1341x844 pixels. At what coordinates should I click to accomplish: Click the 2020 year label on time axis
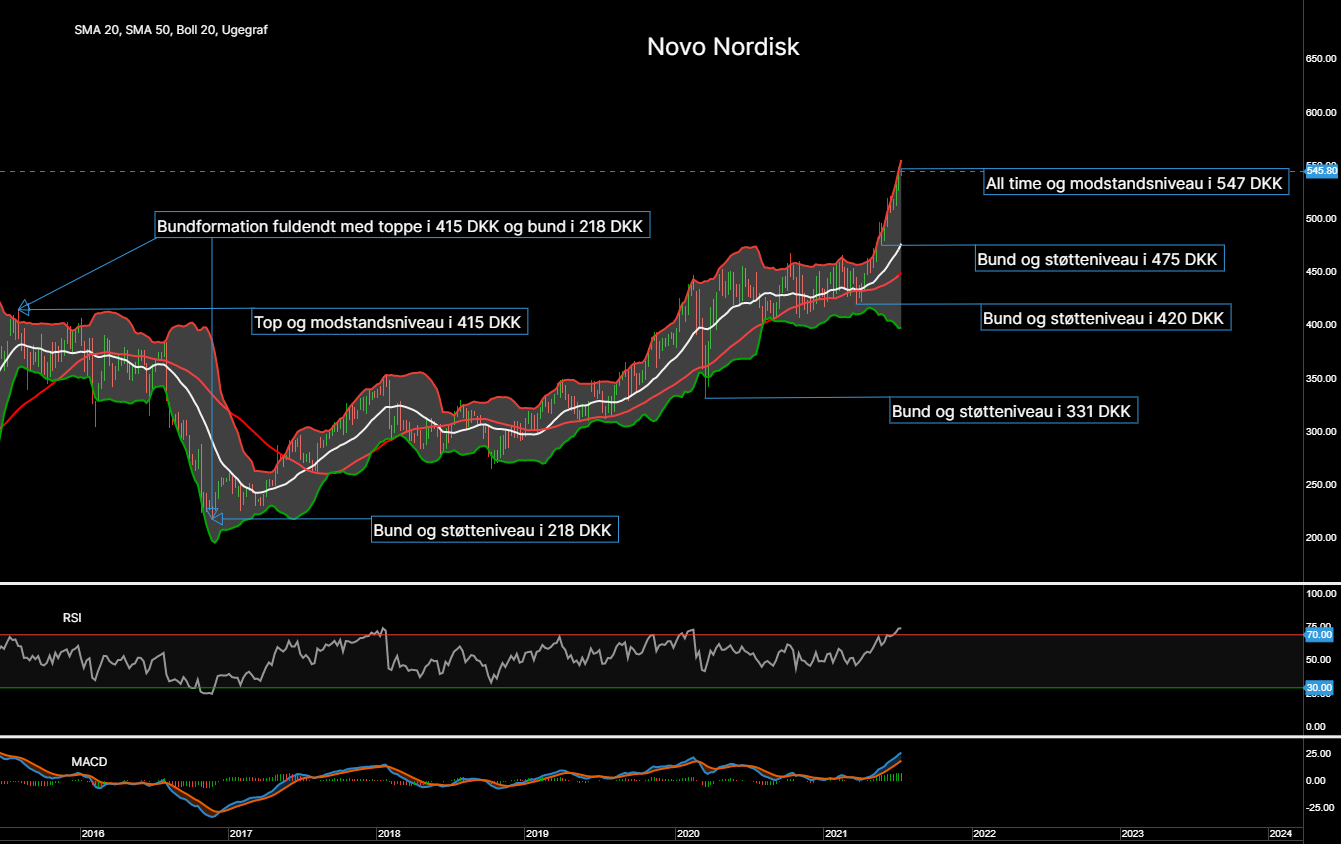(688, 833)
